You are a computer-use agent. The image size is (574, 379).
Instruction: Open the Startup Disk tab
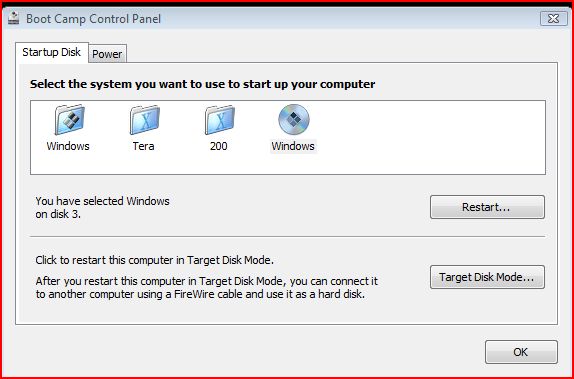click(52, 52)
